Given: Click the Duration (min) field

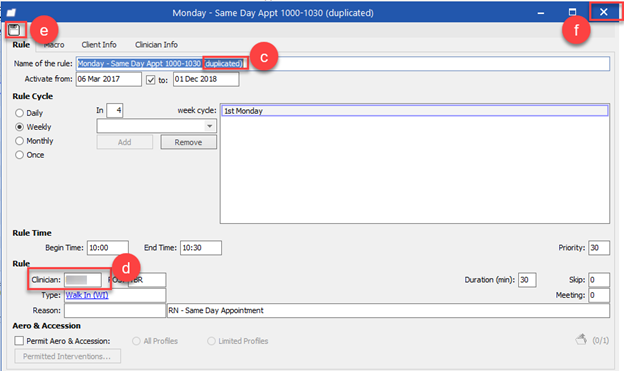Looking at the screenshot, I should point(527,280).
